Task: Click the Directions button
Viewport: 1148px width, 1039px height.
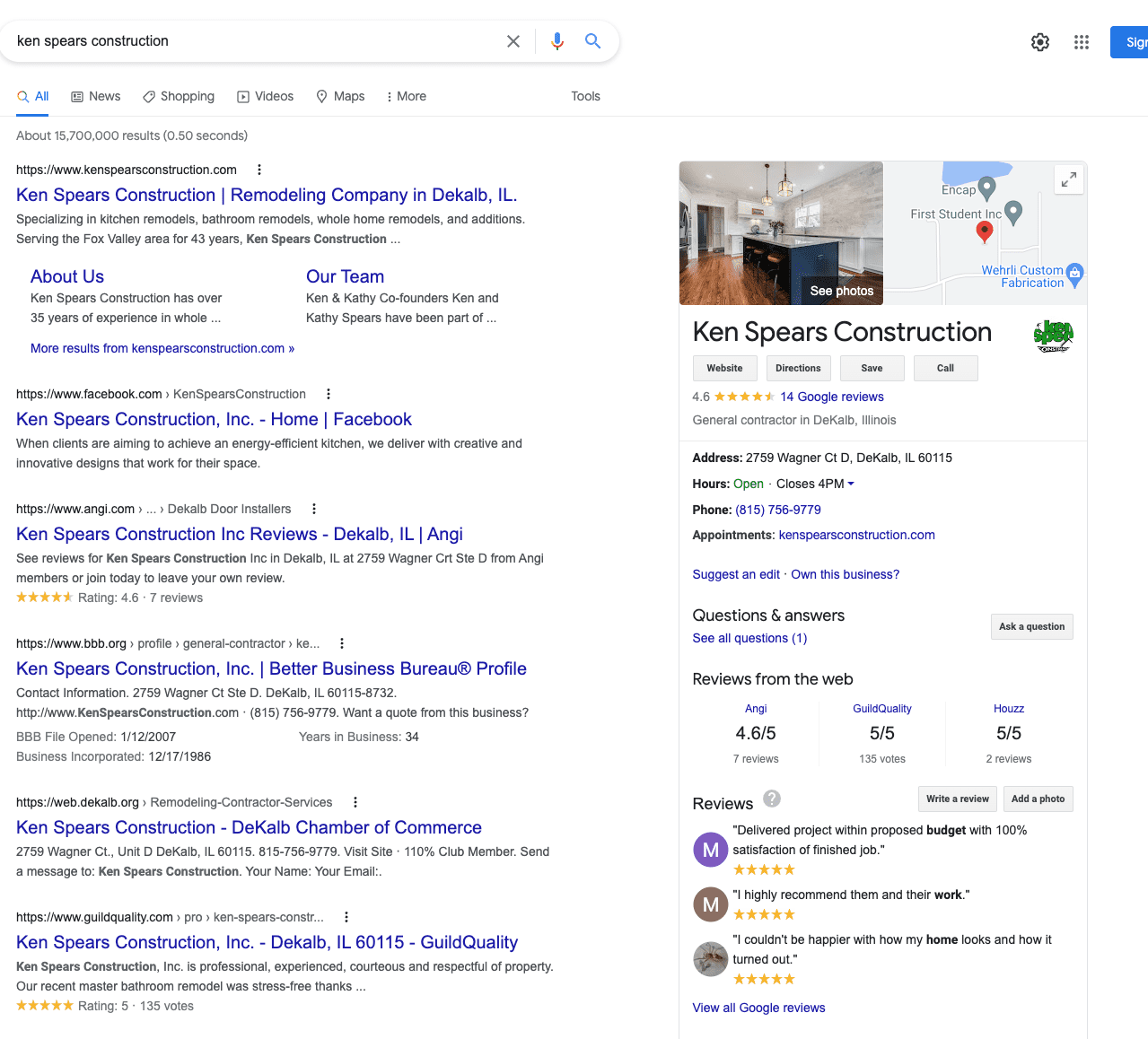Action: [798, 368]
